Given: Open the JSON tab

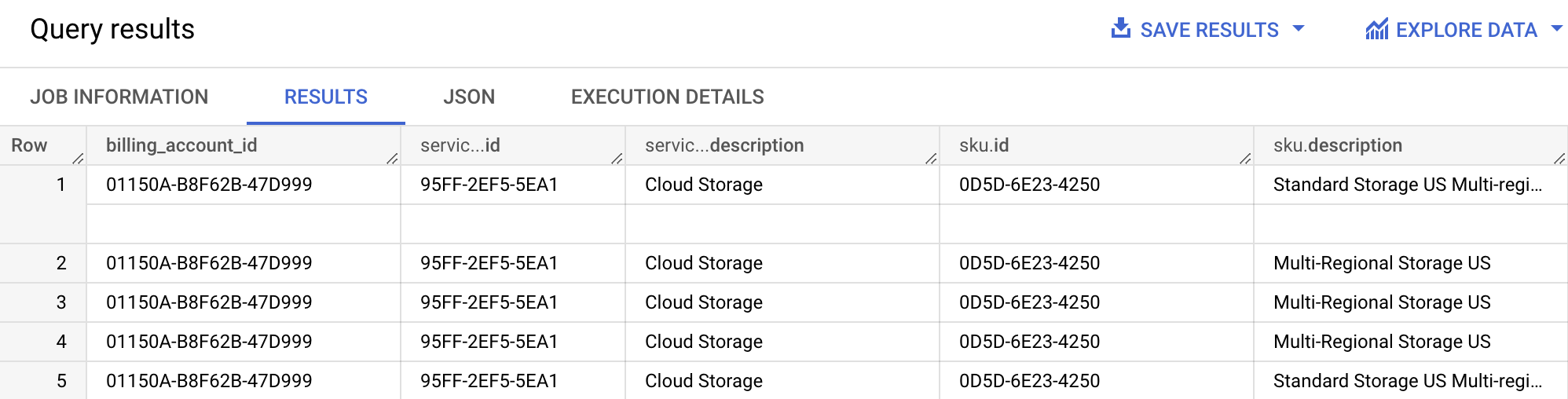Looking at the screenshot, I should pos(469,97).
